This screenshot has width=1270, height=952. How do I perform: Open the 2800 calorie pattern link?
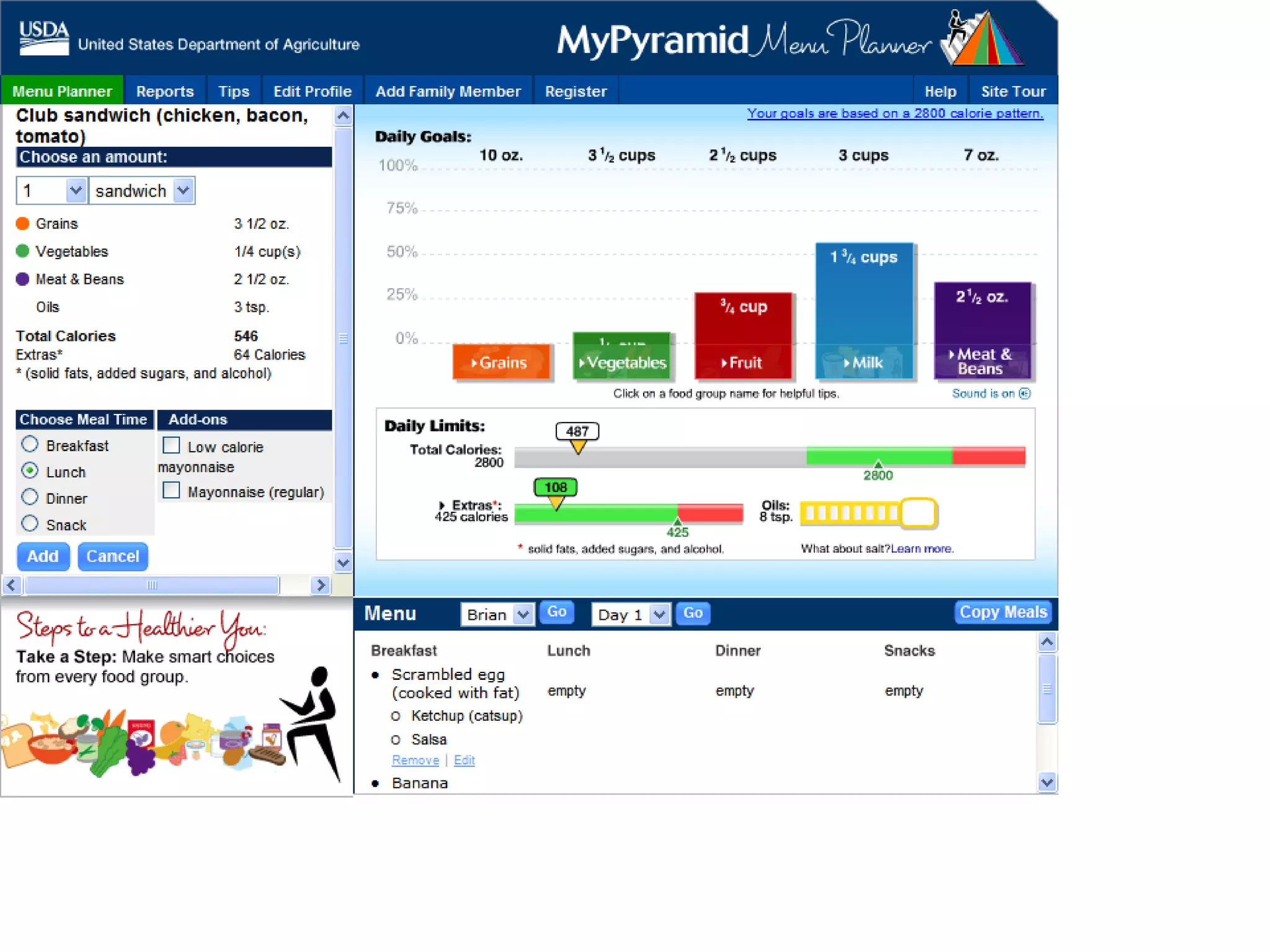pos(895,113)
